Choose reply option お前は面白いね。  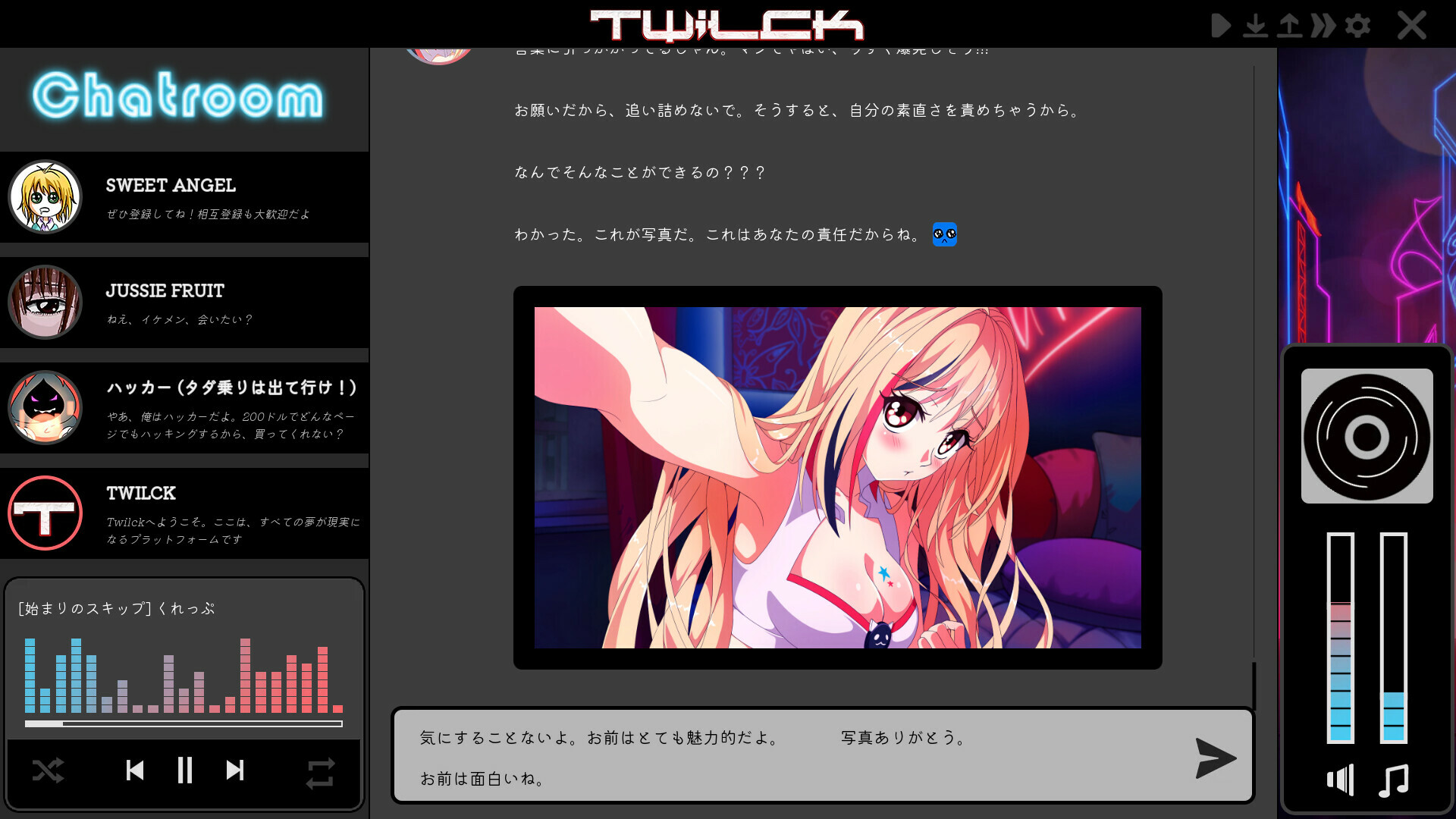pyautogui.click(x=483, y=779)
